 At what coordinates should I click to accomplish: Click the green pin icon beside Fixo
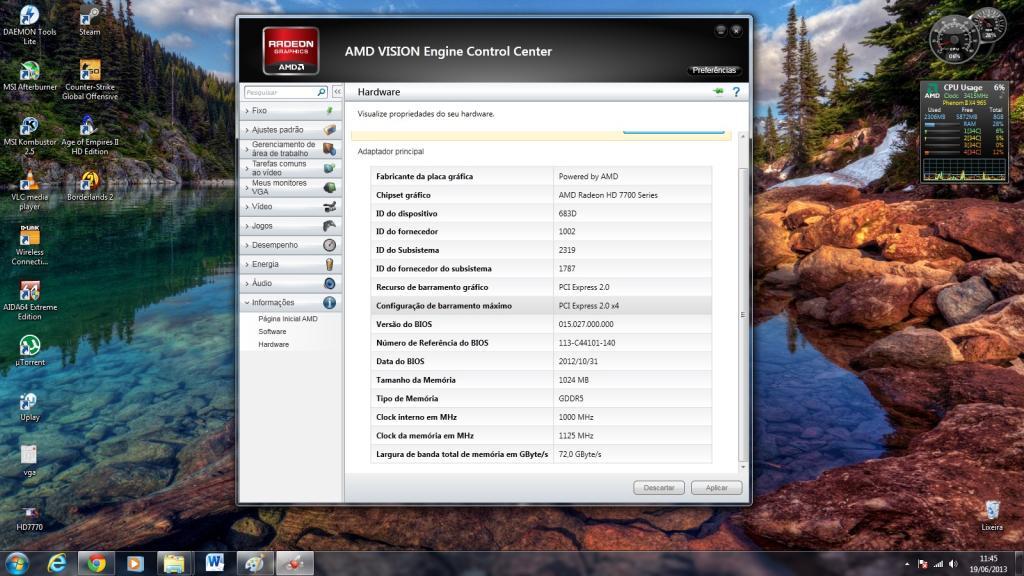329,110
